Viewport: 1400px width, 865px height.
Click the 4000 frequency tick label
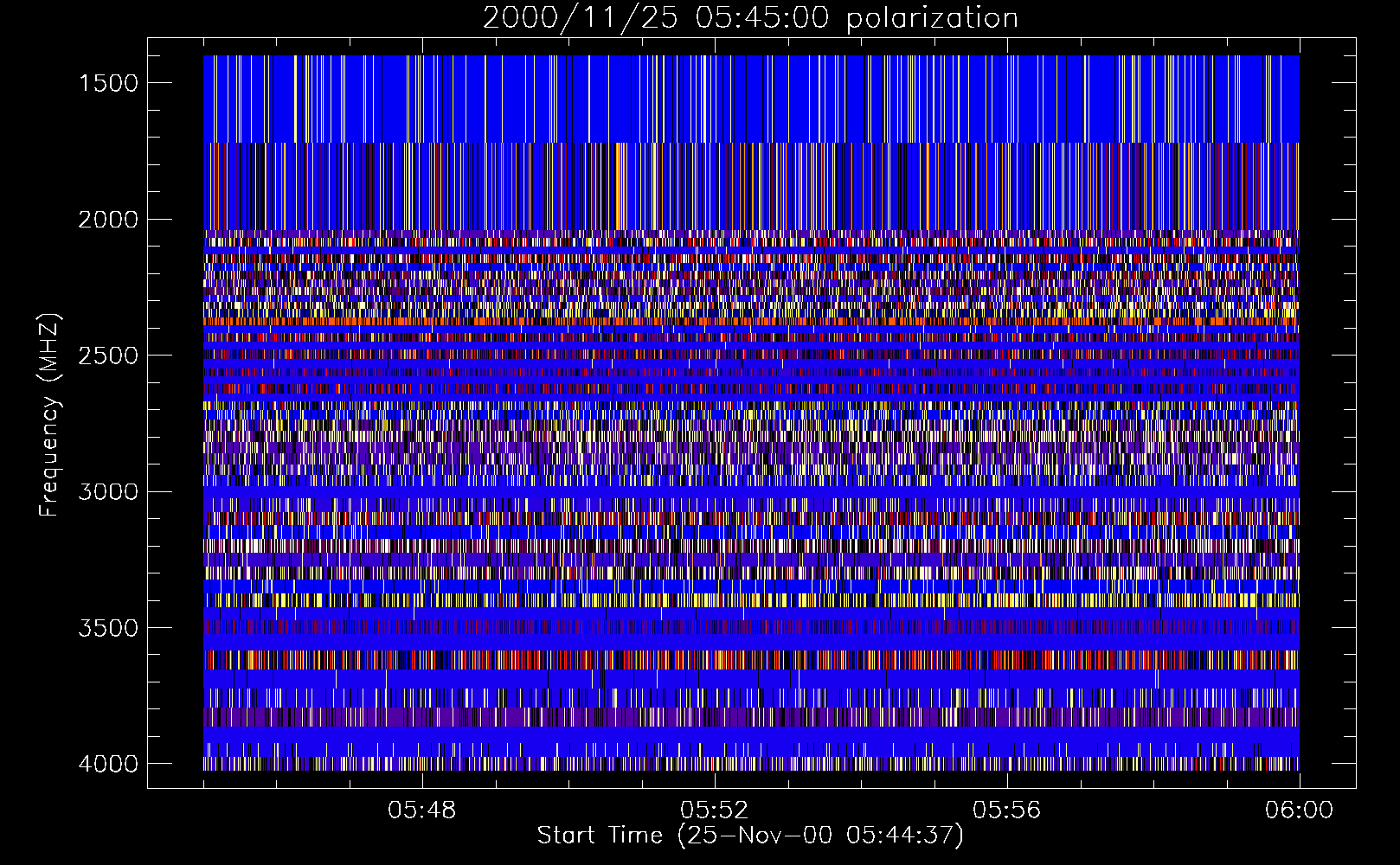click(108, 764)
